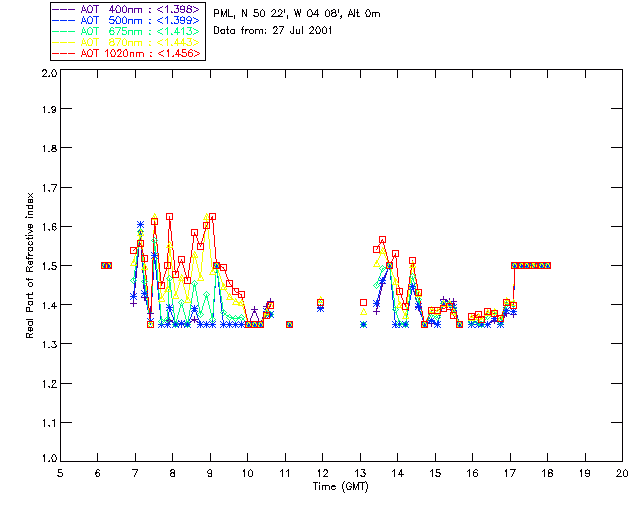The width and height of the screenshot is (640, 512).
Task: Click the x-axis tick label 20
Action: click(622, 473)
